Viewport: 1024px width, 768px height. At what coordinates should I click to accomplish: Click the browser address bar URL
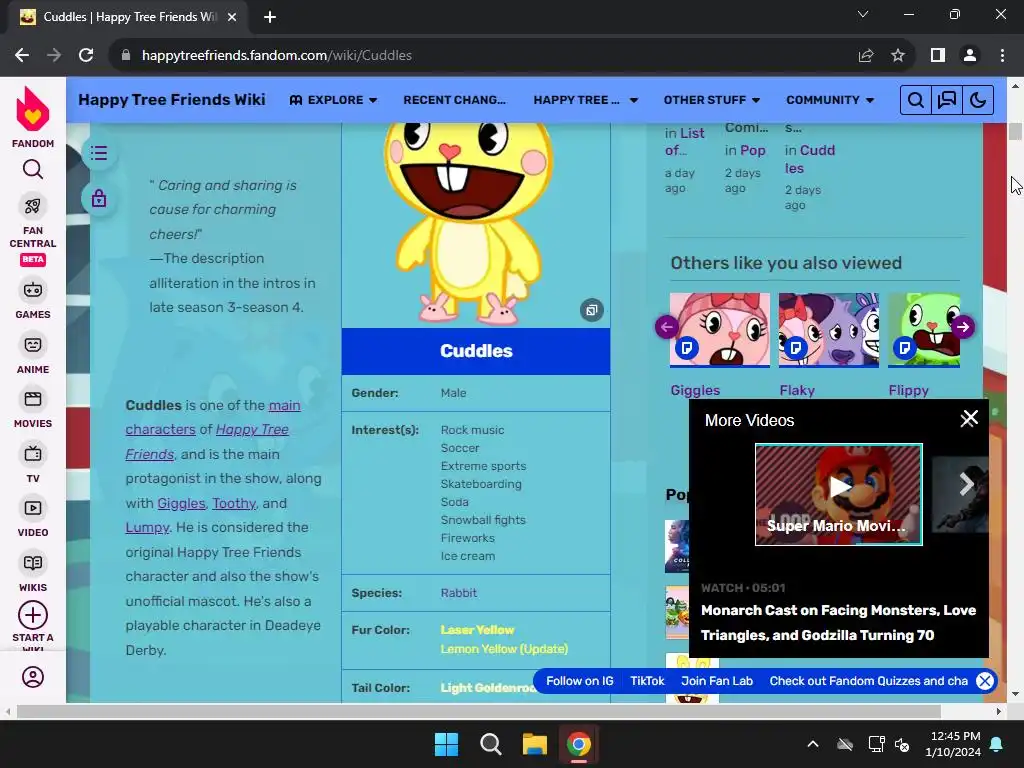(277, 56)
